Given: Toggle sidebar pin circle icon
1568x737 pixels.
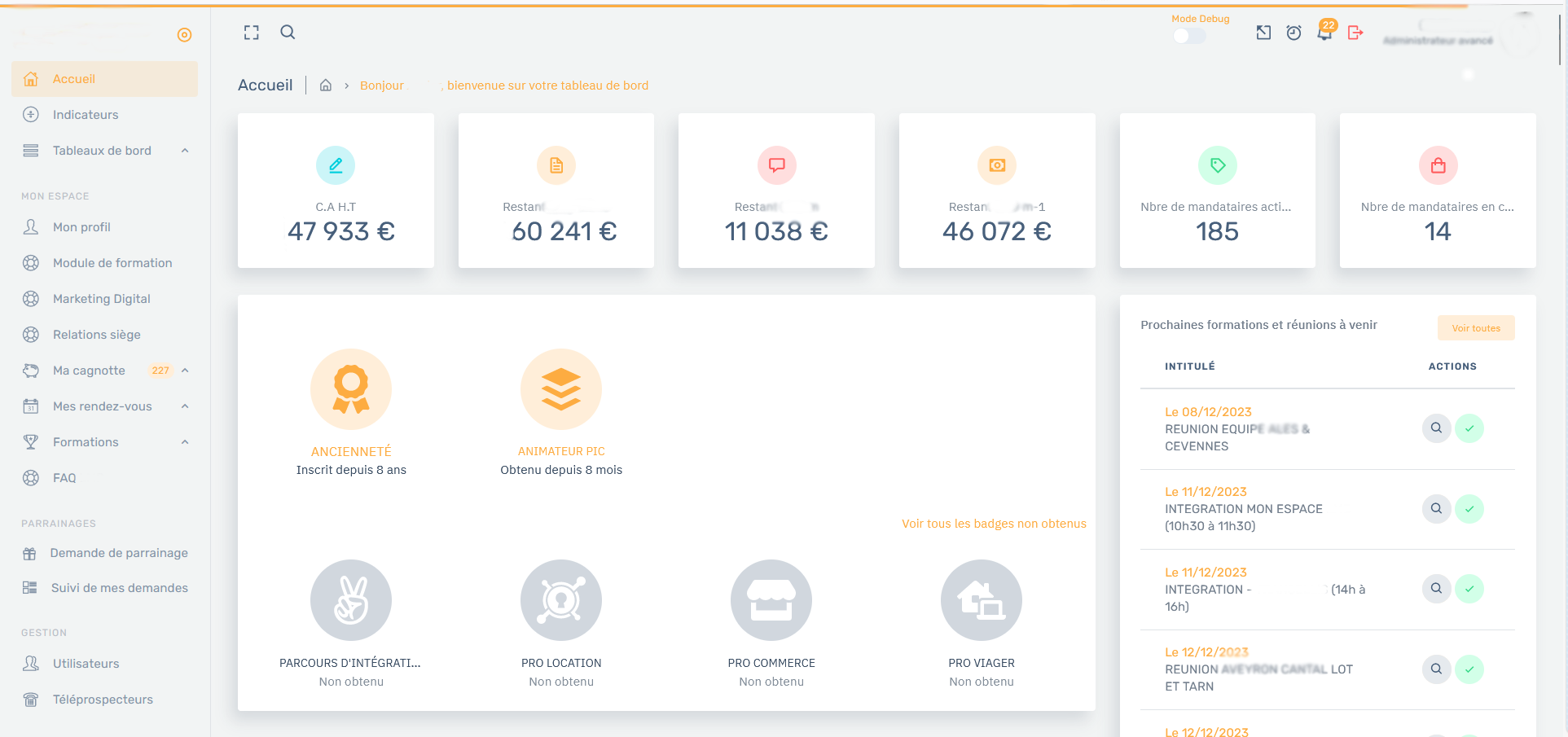Looking at the screenshot, I should coord(185,35).
